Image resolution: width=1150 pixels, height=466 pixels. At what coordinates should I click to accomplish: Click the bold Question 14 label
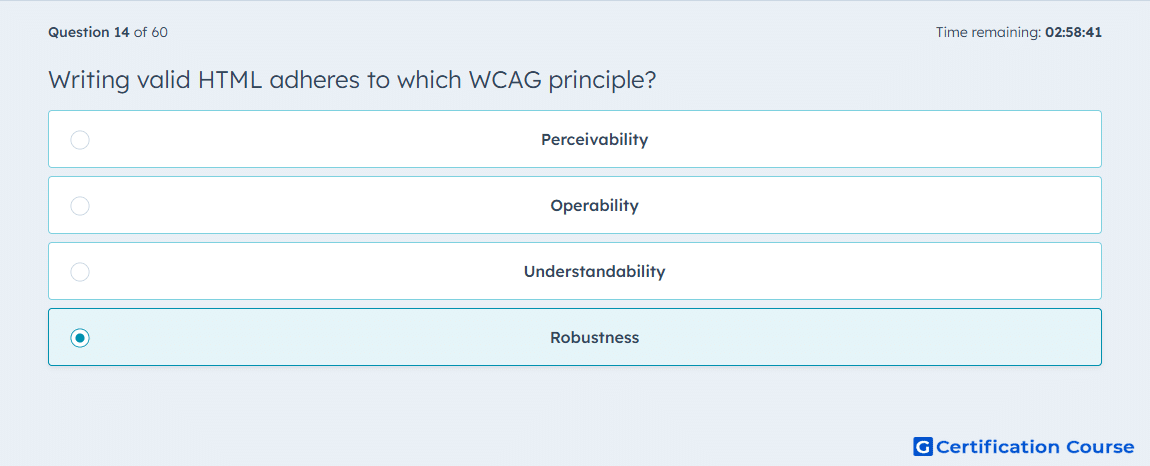pos(89,32)
